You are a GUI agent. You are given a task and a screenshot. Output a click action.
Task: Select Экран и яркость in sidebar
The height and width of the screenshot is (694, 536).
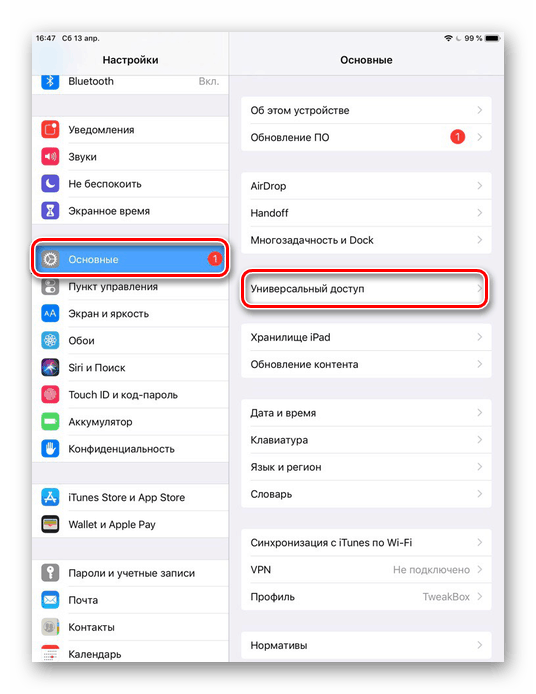click(130, 313)
